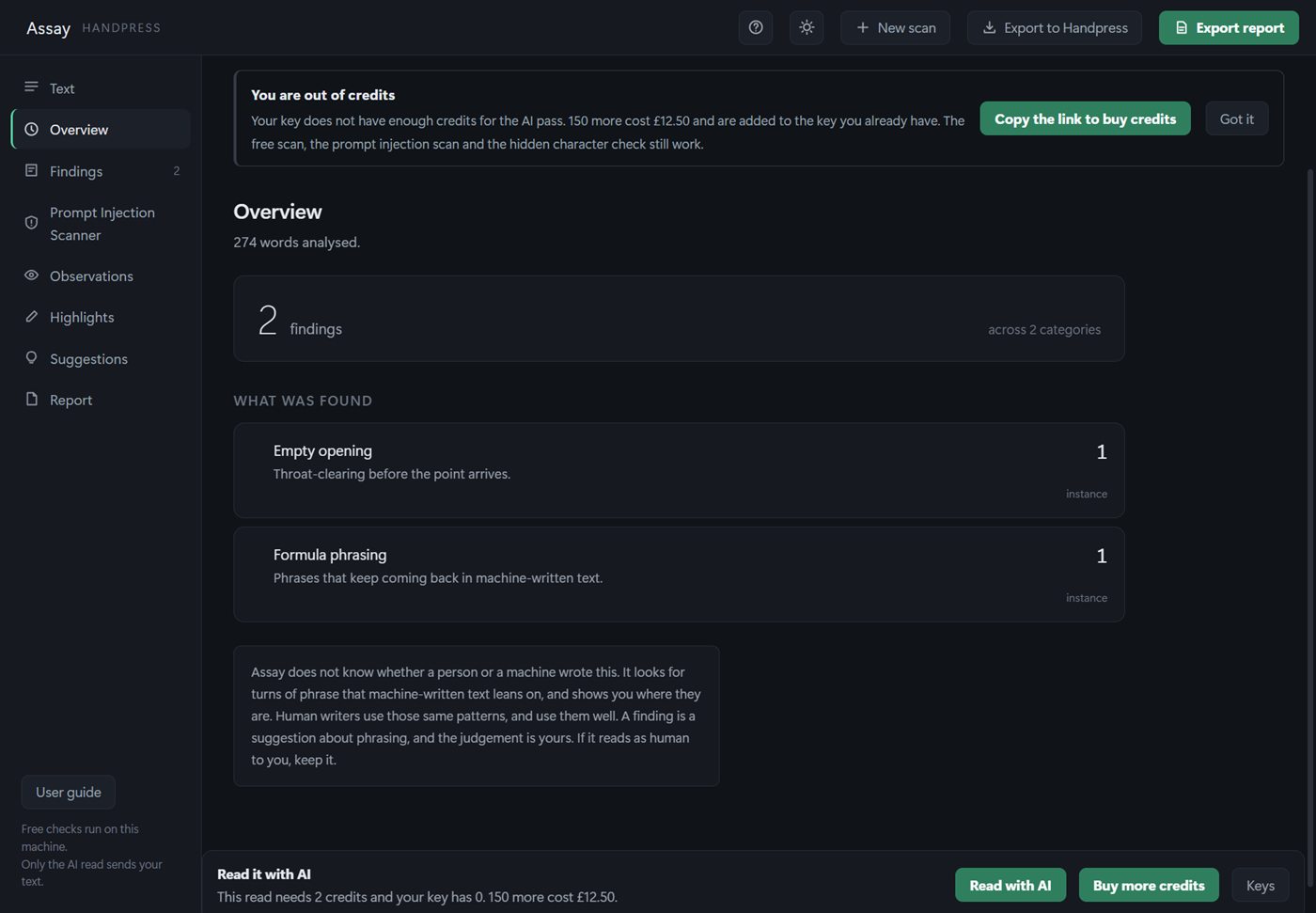This screenshot has width=1316, height=913.
Task: Click the Highlights pencil icon
Action: pos(31,317)
